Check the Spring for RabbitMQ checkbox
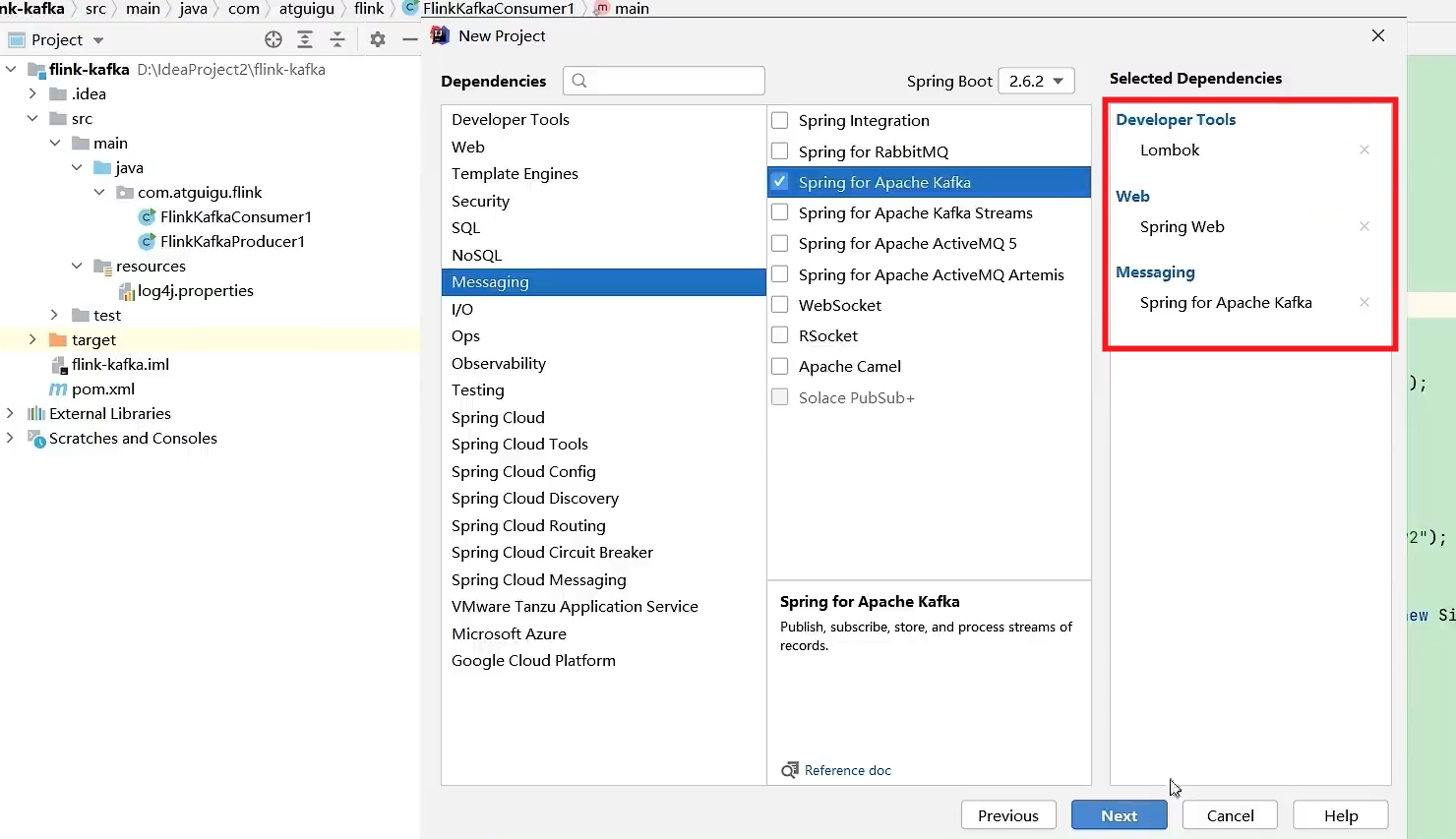 pos(780,150)
